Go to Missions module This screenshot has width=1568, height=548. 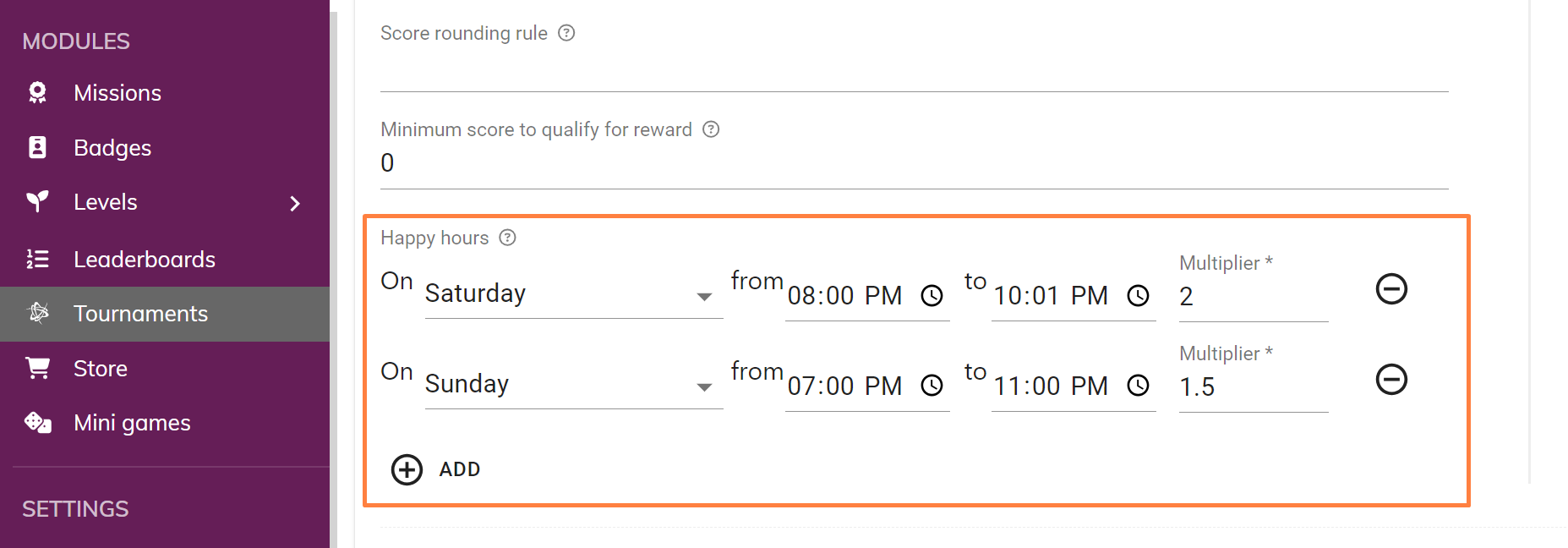(117, 93)
